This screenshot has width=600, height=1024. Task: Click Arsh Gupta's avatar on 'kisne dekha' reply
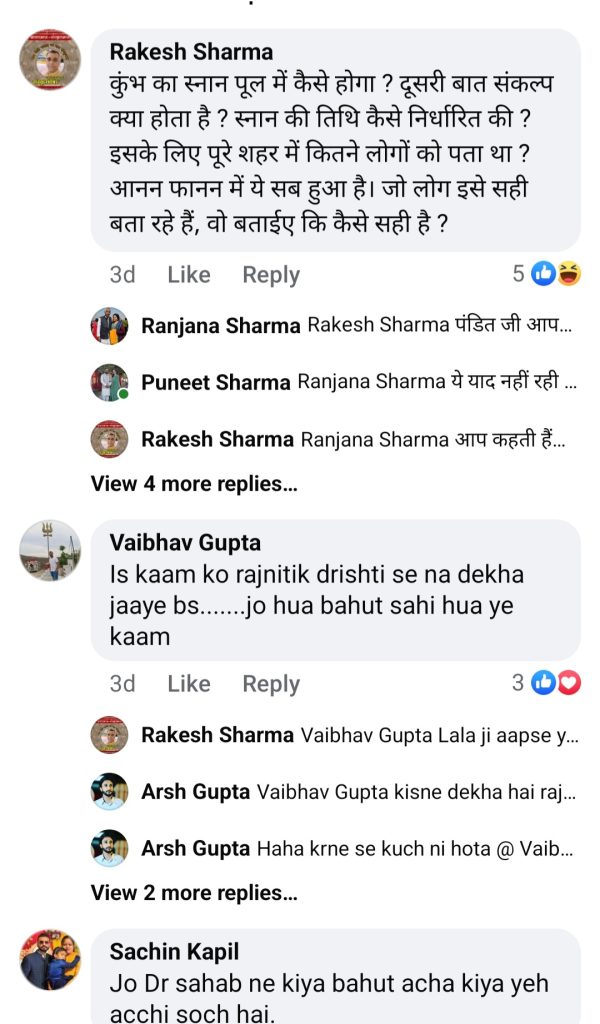pos(109,791)
